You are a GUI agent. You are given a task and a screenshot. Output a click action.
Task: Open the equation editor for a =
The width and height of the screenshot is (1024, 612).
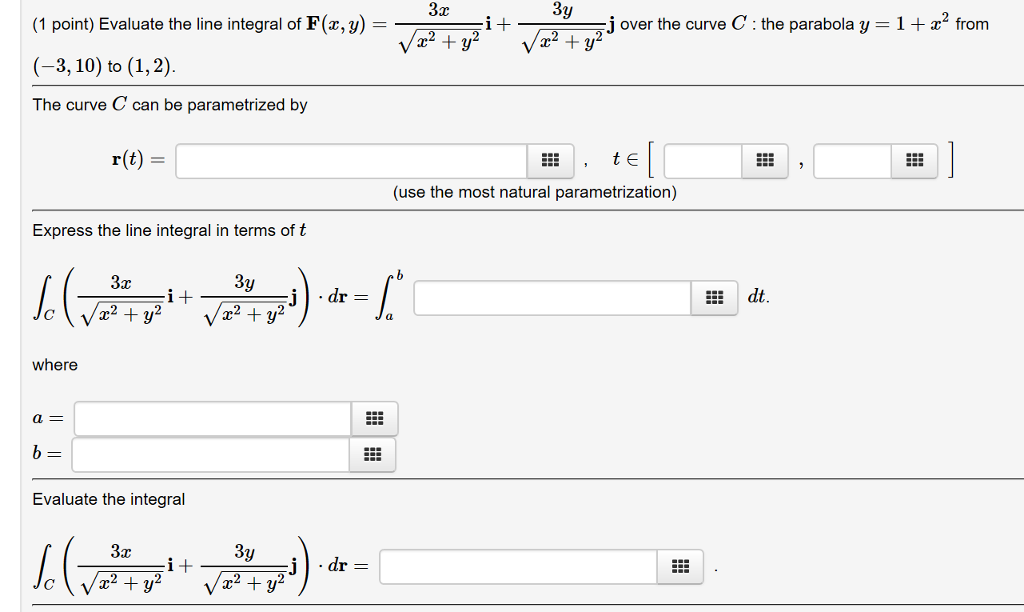click(x=371, y=418)
